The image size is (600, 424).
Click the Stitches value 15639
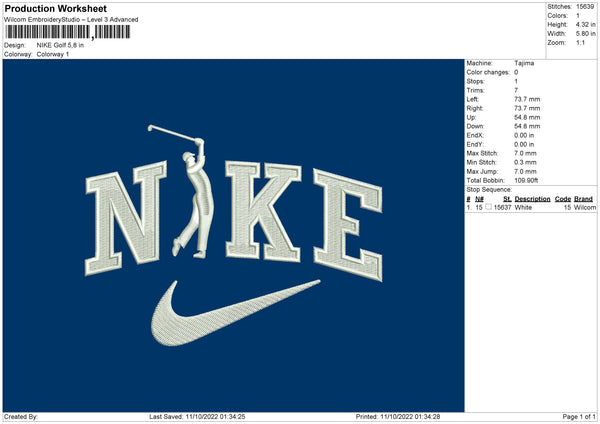click(585, 7)
